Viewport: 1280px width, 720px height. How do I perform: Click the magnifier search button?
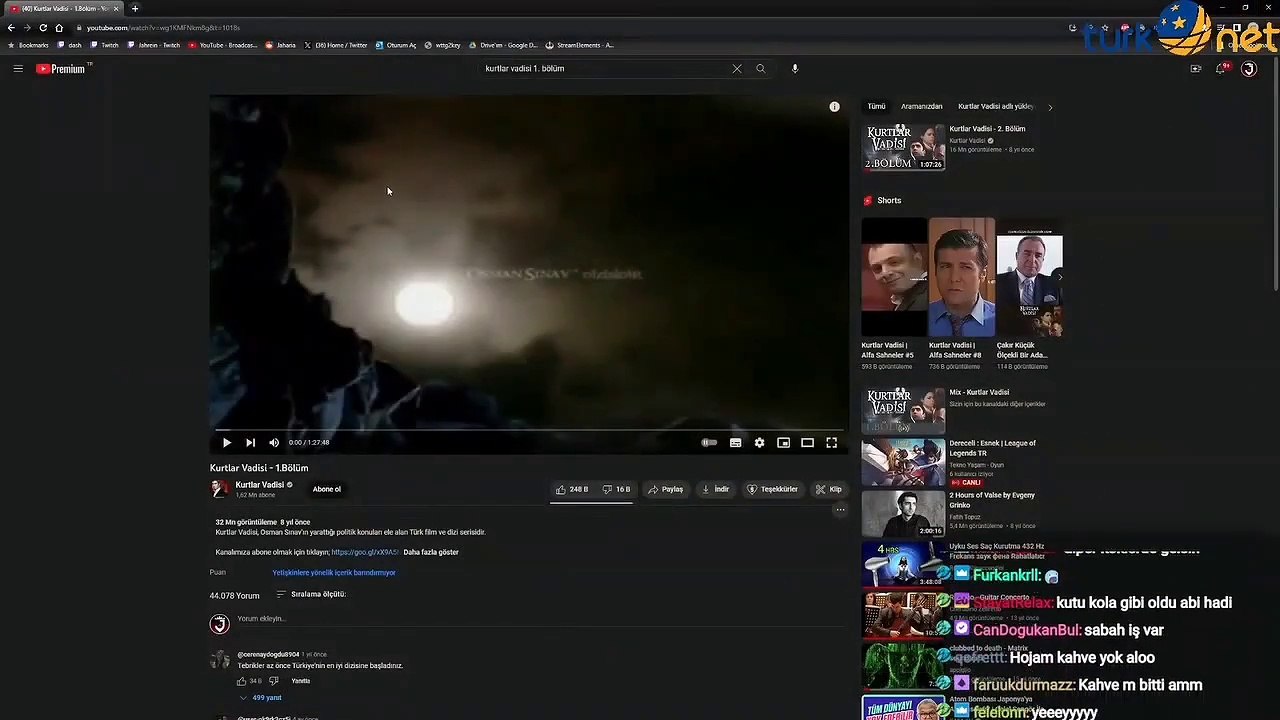click(761, 69)
